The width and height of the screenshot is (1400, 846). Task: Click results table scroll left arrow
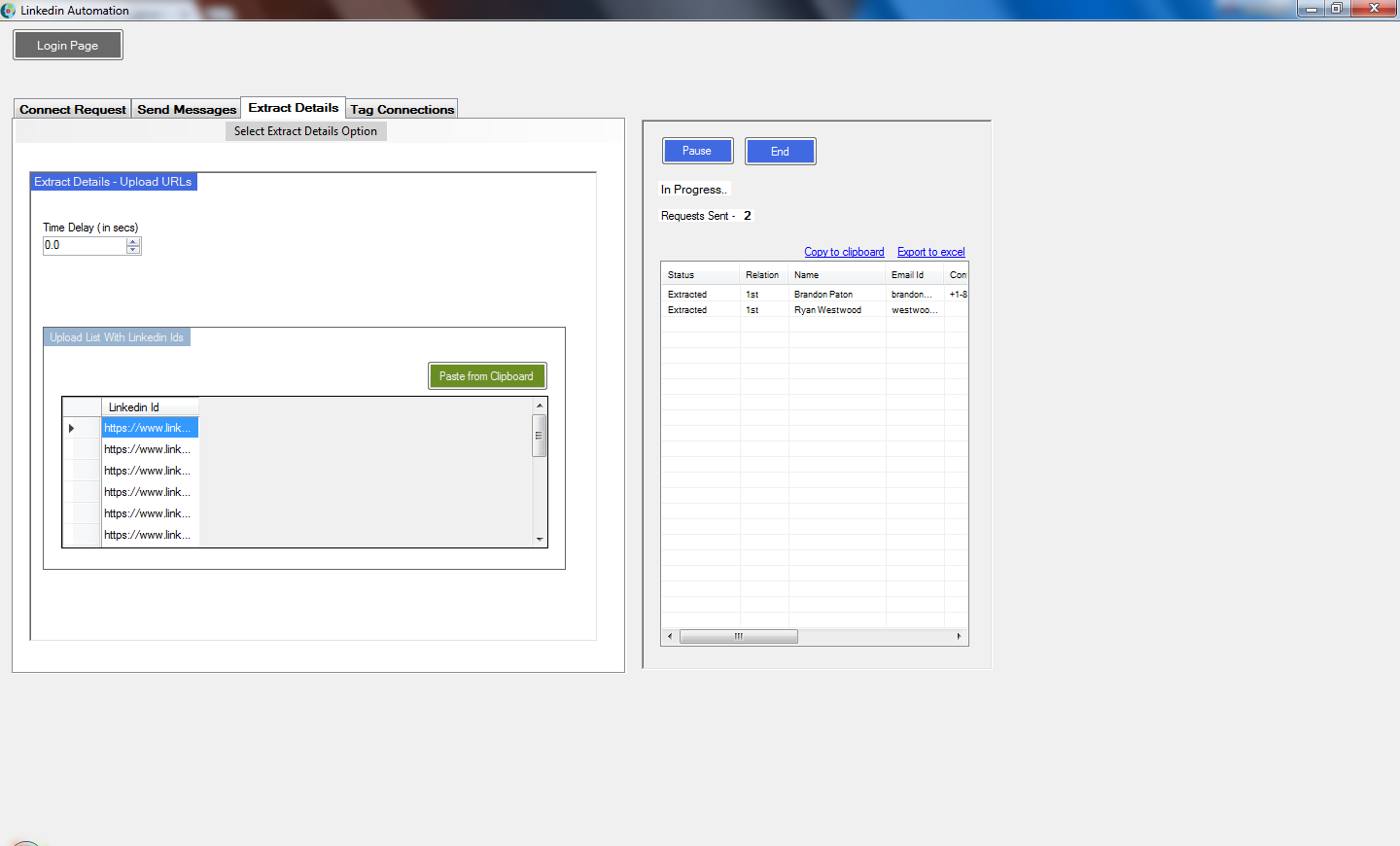pos(670,637)
